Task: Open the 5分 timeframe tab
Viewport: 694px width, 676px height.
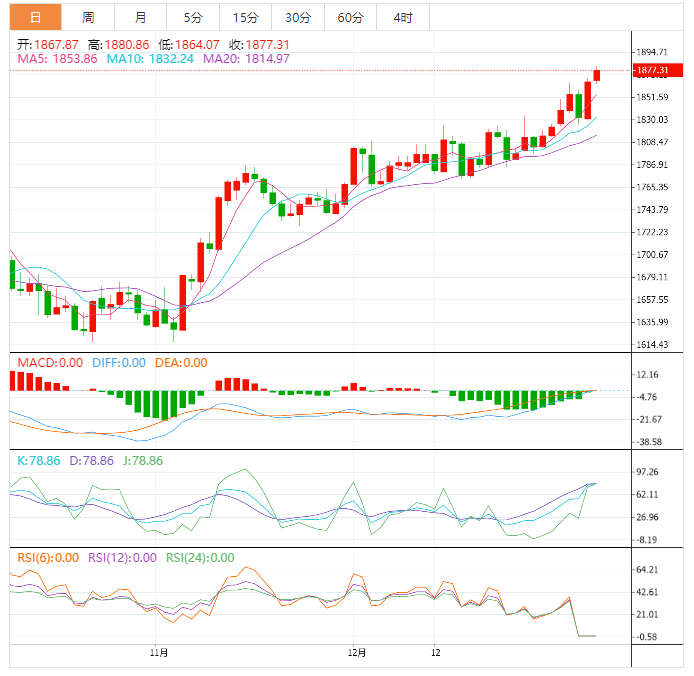Action: tap(193, 17)
